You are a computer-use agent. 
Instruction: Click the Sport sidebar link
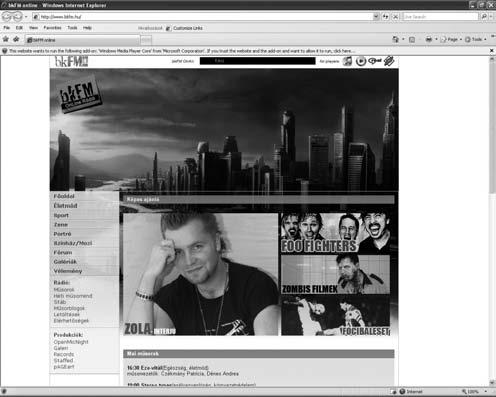61,215
